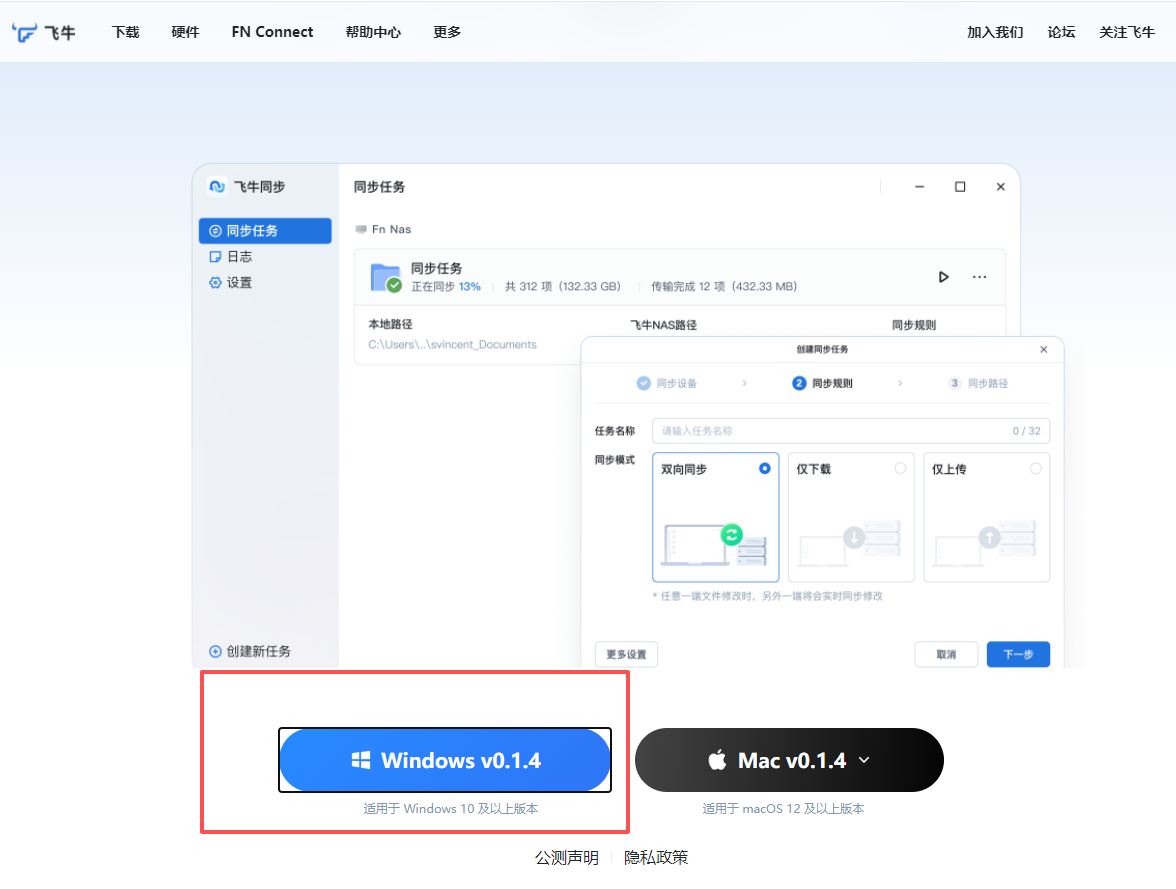This screenshot has height=889, width=1176.
Task: Click the Fn Nas device label
Action: [392, 229]
